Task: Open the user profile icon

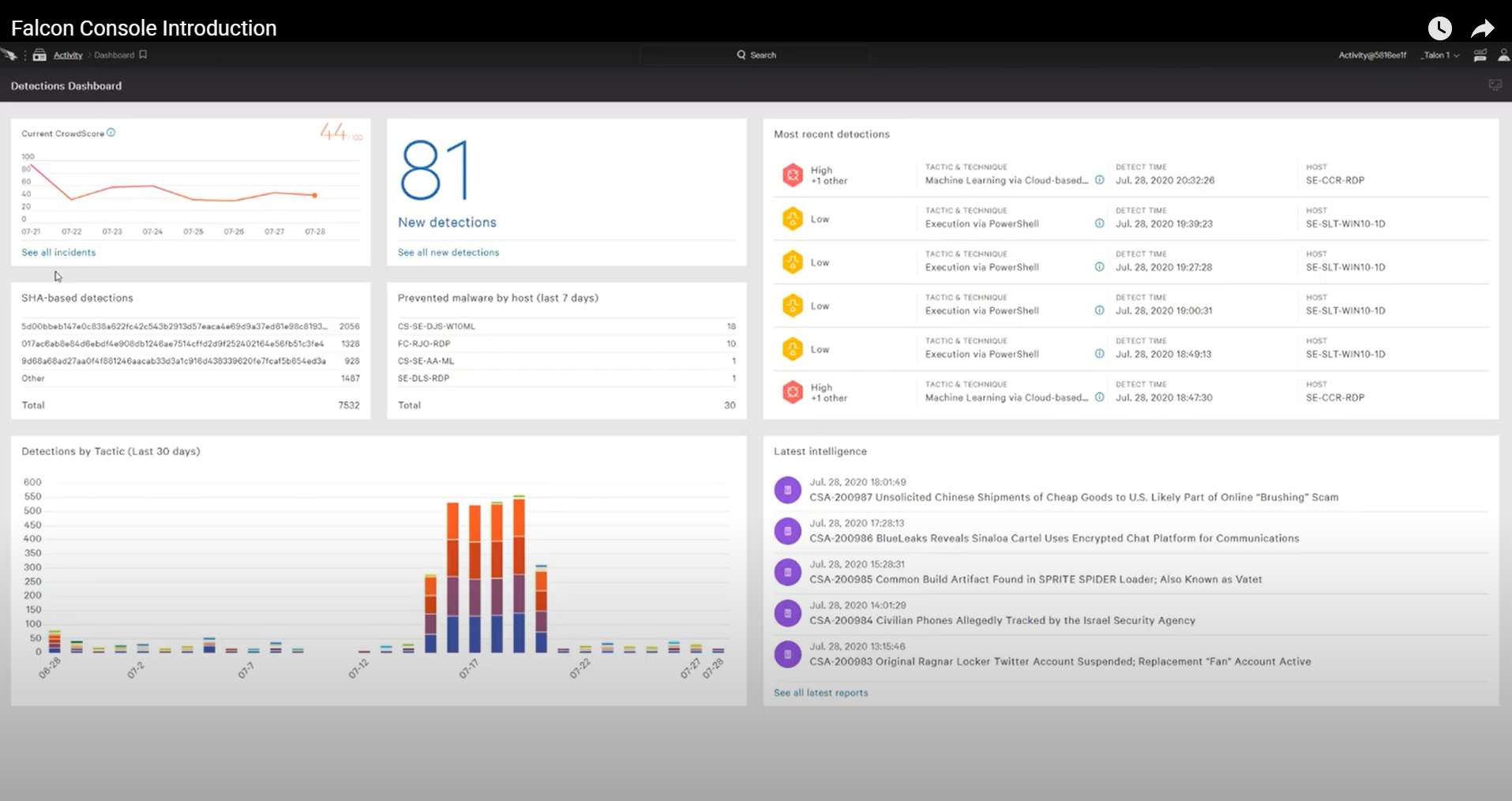Action: click(1503, 55)
